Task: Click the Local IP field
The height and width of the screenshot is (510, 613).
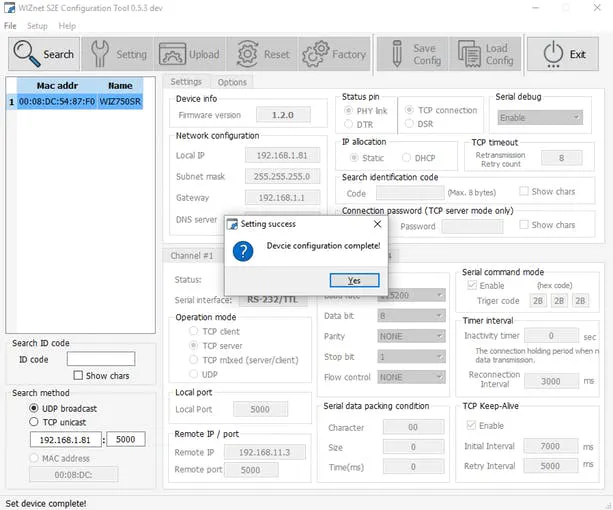Action: 282,155
